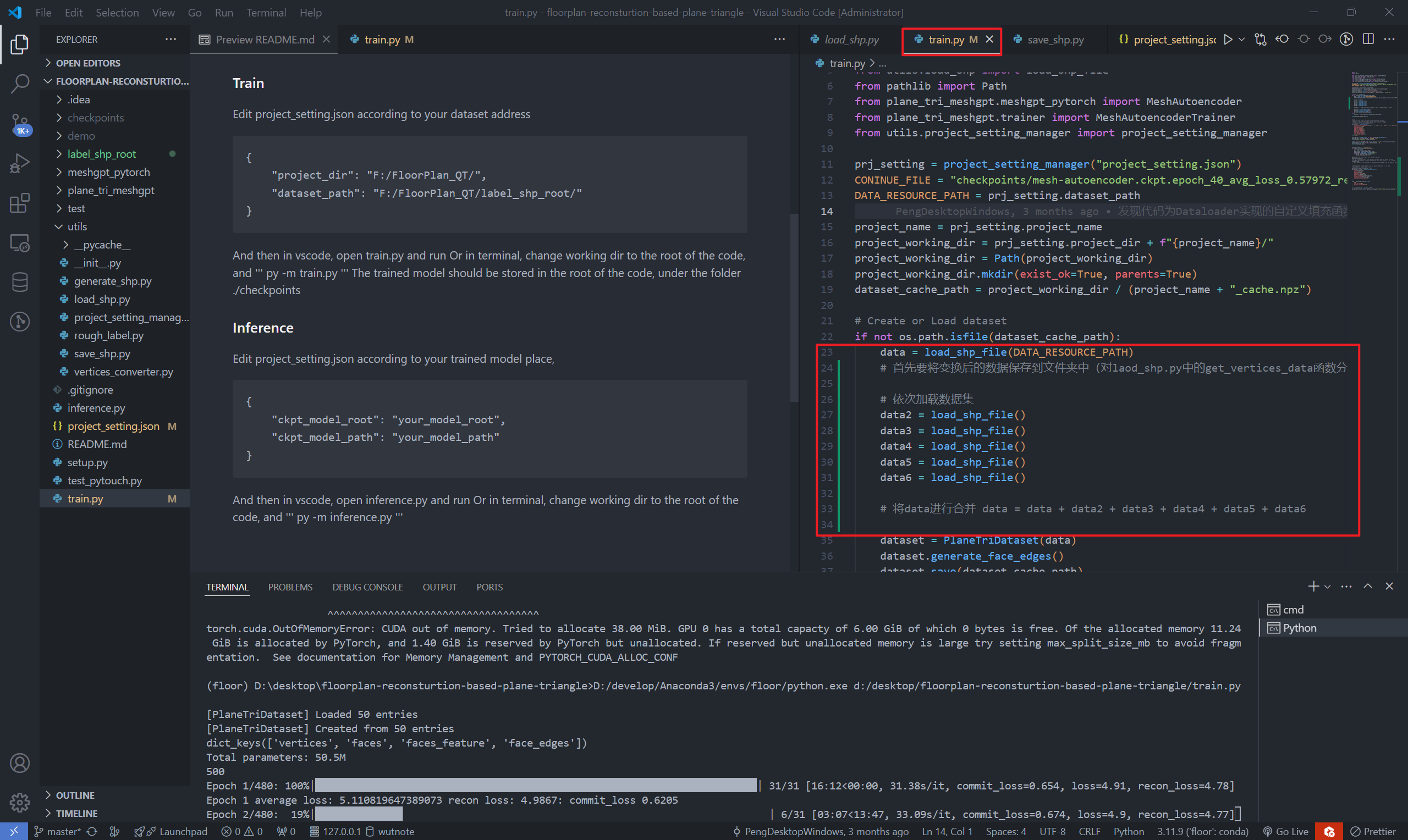The width and height of the screenshot is (1408, 840).
Task: Open the File menu
Action: [43, 12]
